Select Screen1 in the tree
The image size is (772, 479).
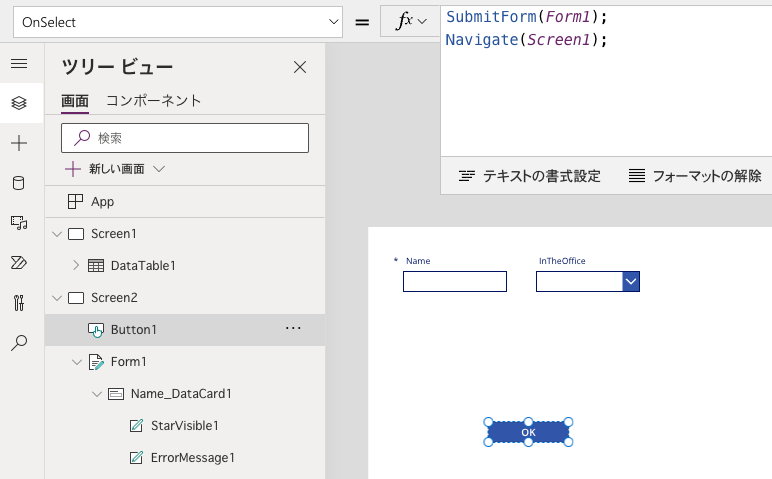click(x=114, y=233)
